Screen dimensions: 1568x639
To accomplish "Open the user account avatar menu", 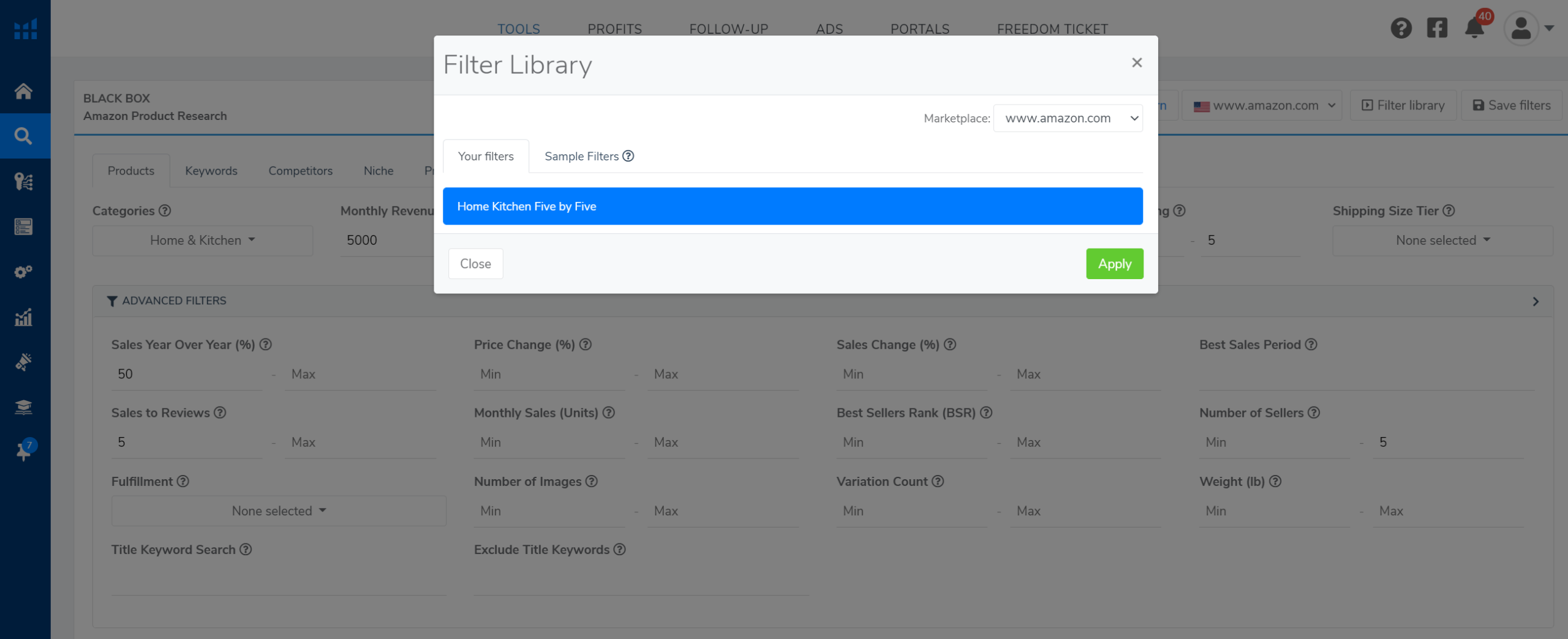I will 1521,28.
